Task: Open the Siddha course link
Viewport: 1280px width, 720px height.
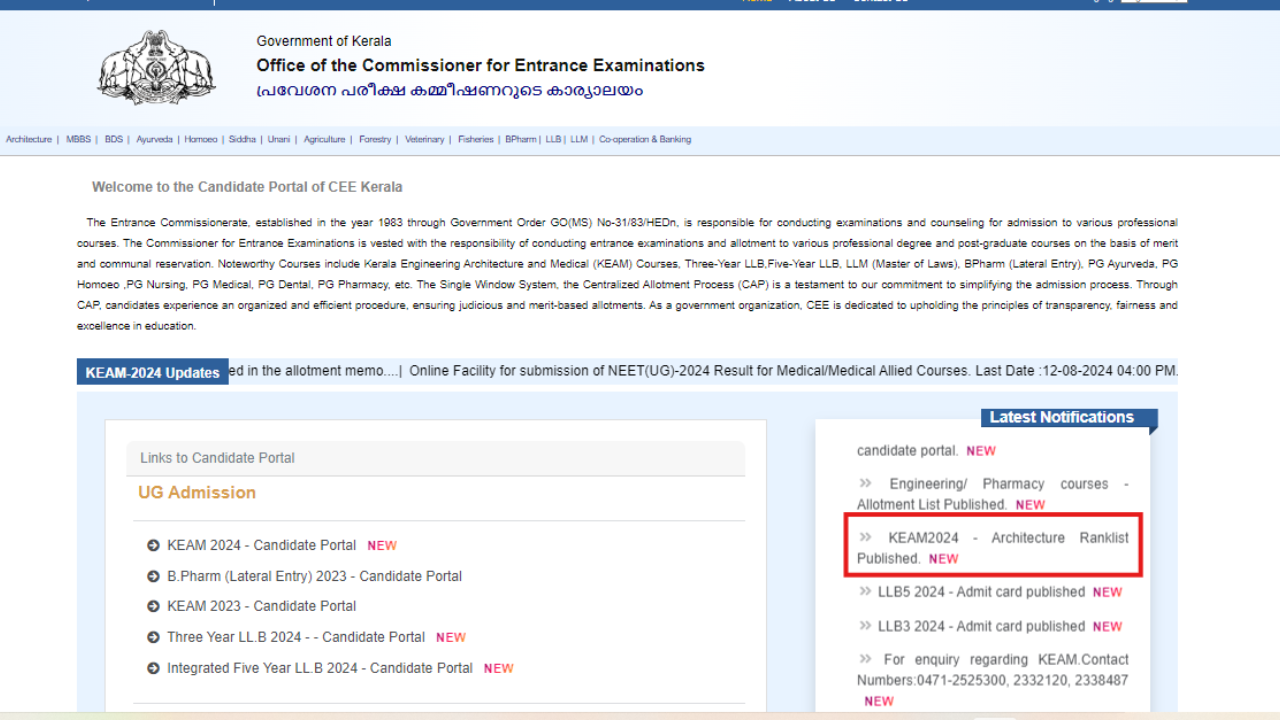Action: click(x=242, y=140)
